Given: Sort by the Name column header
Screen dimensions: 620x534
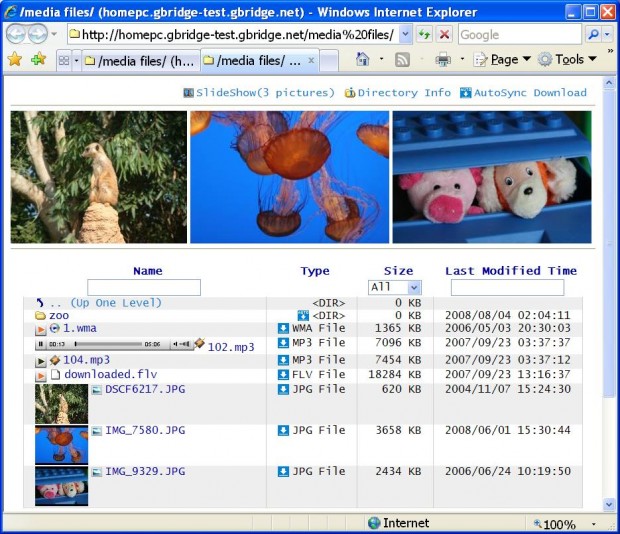Looking at the screenshot, I should tap(148, 271).
